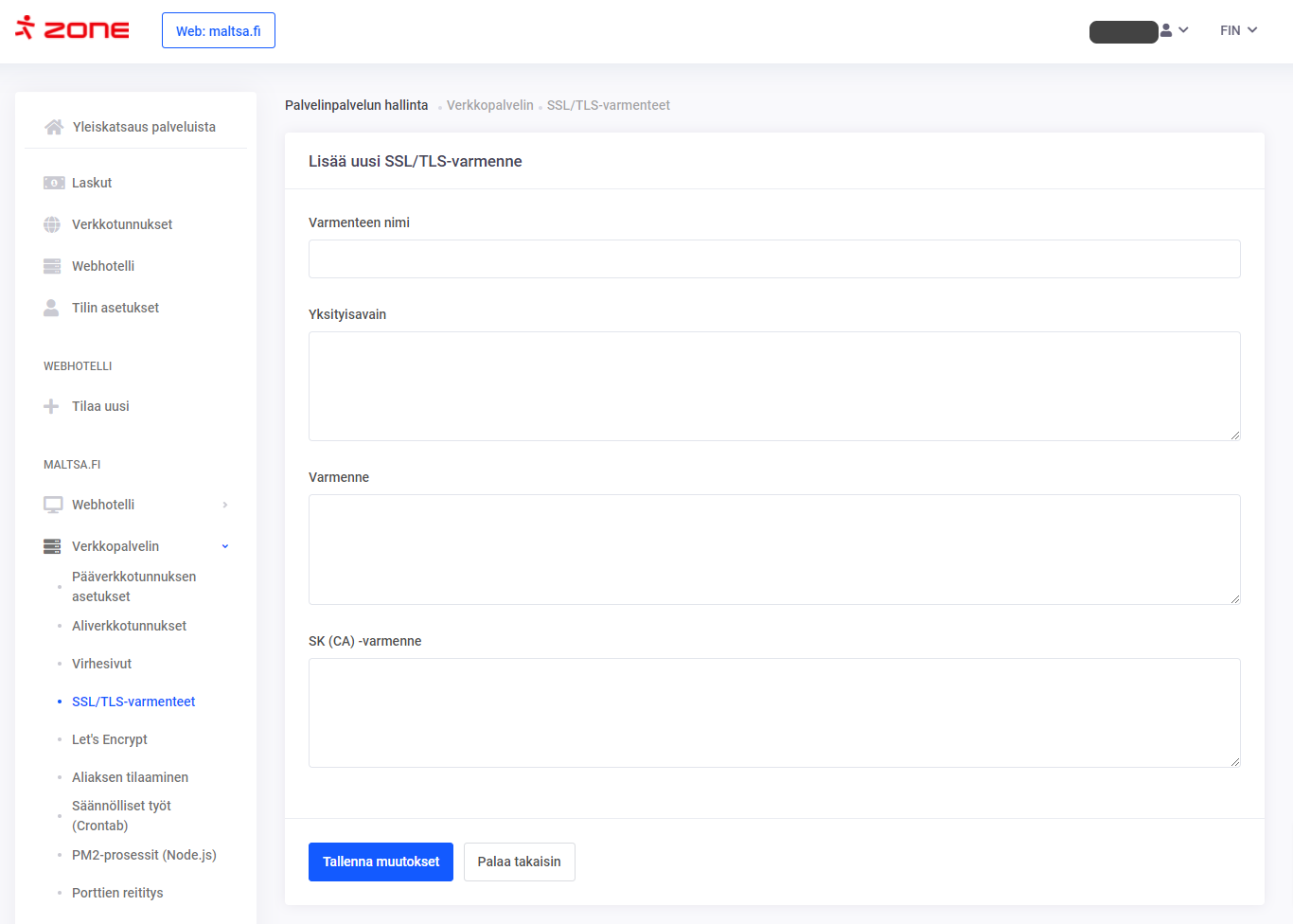The height and width of the screenshot is (924, 1293).
Task: Click the plus icon next to Tilaa uusi
Action: (x=51, y=406)
